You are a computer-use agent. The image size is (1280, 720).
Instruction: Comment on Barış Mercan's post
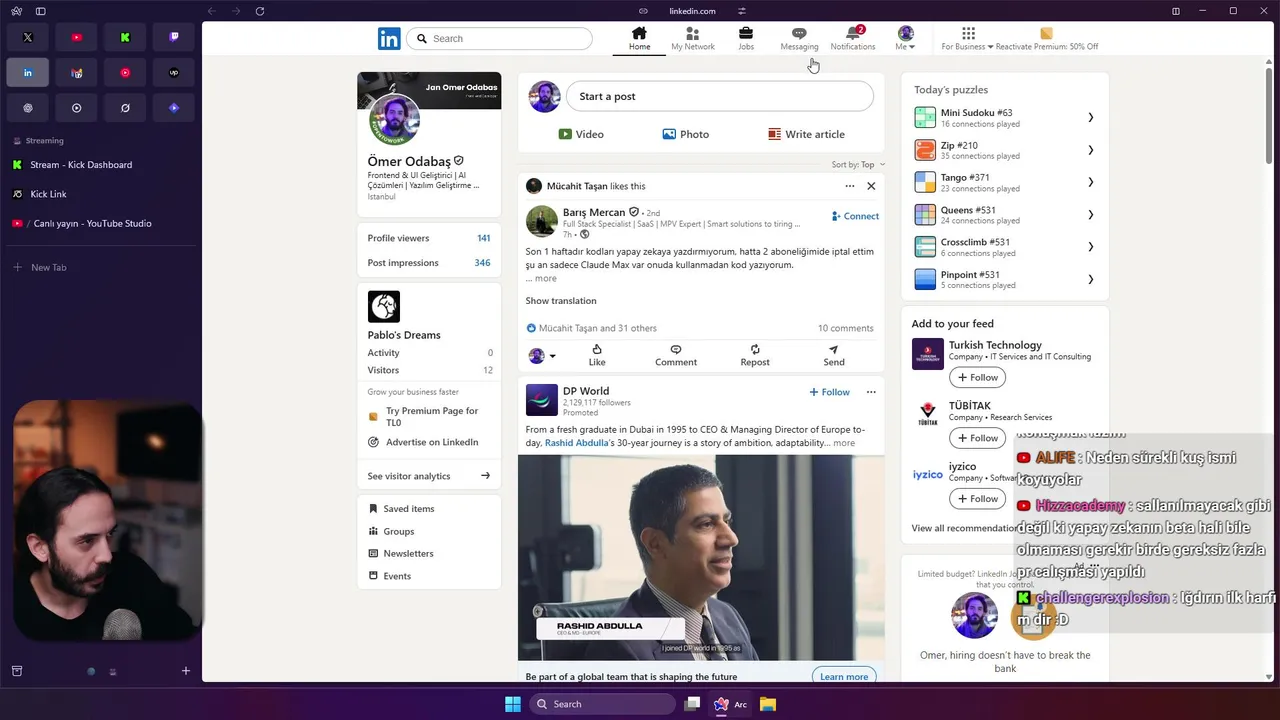[676, 355]
